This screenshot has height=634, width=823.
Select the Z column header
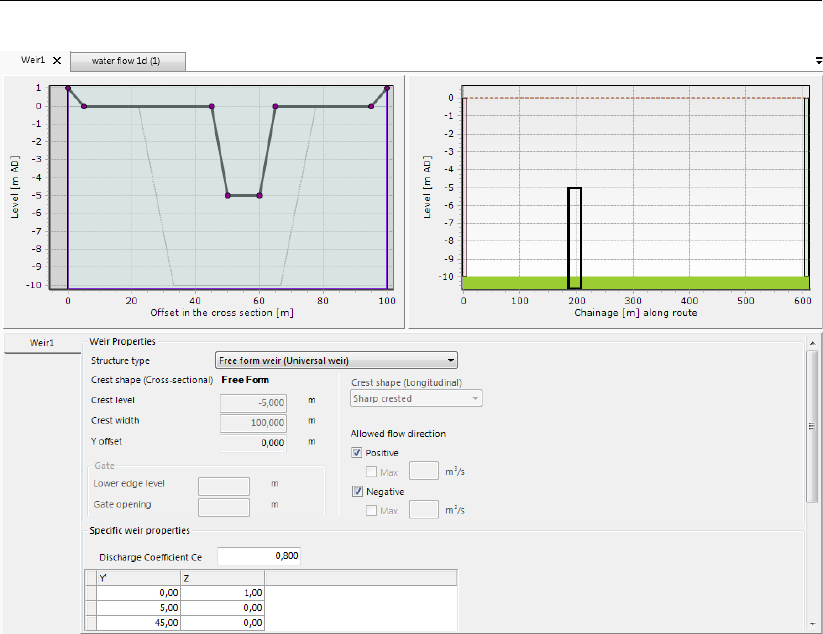[x=223, y=578]
